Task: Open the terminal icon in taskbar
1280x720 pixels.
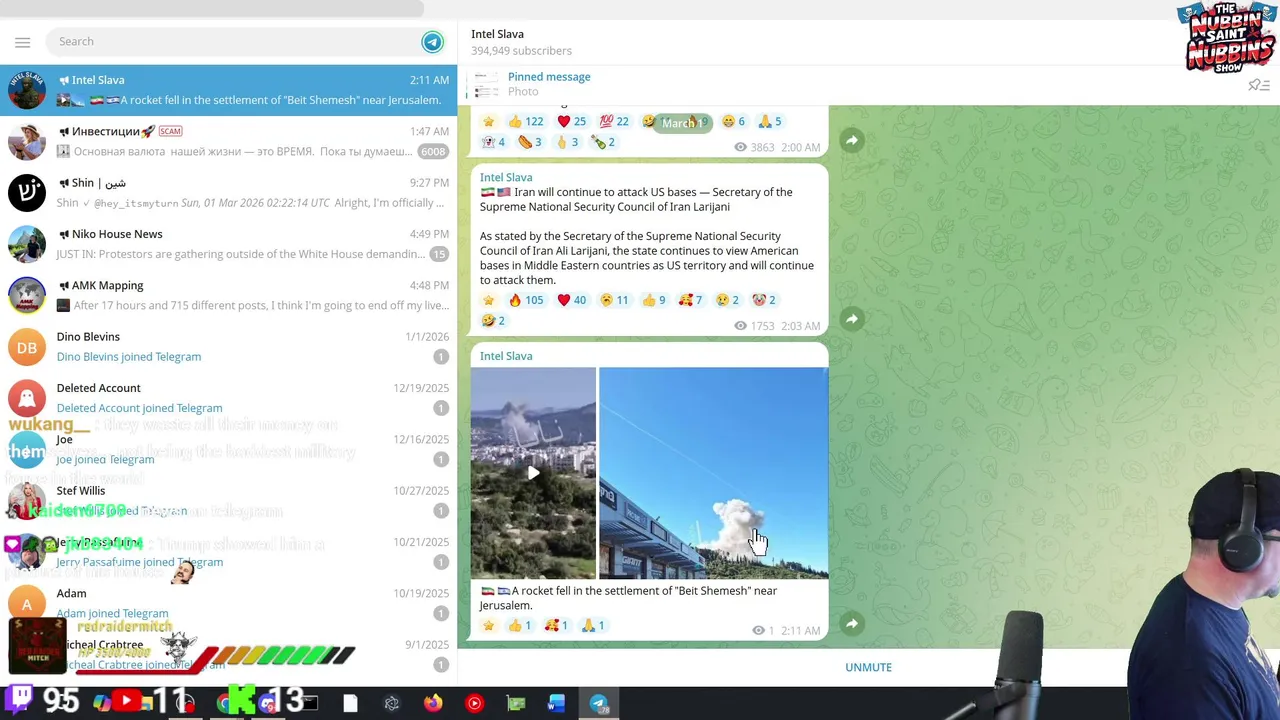Action: (x=310, y=703)
